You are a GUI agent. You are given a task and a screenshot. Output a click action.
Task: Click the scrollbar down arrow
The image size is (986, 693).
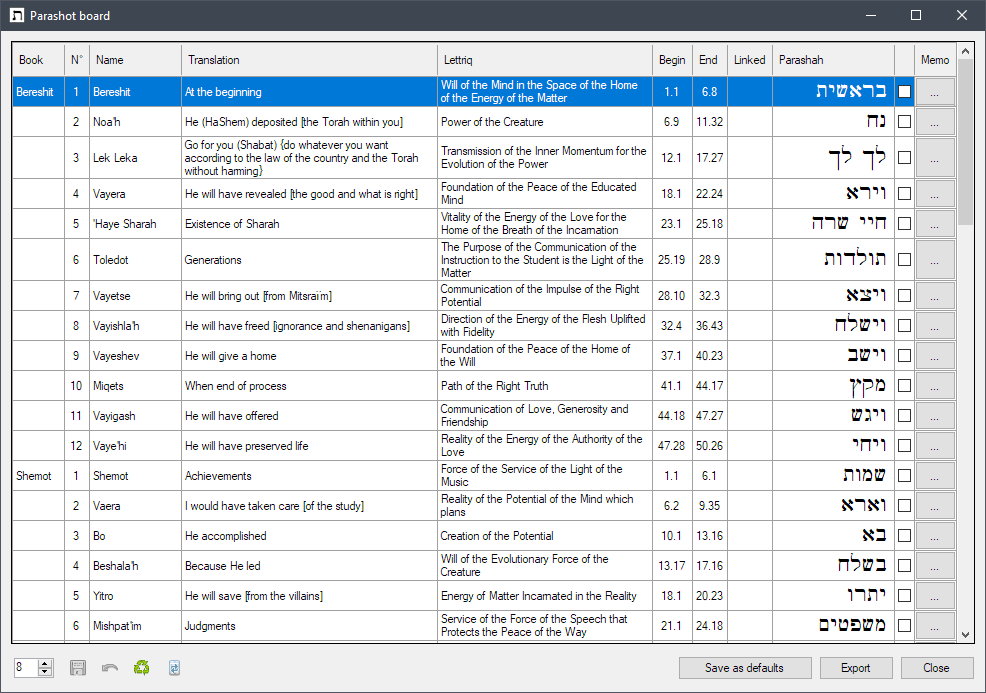tap(965, 635)
